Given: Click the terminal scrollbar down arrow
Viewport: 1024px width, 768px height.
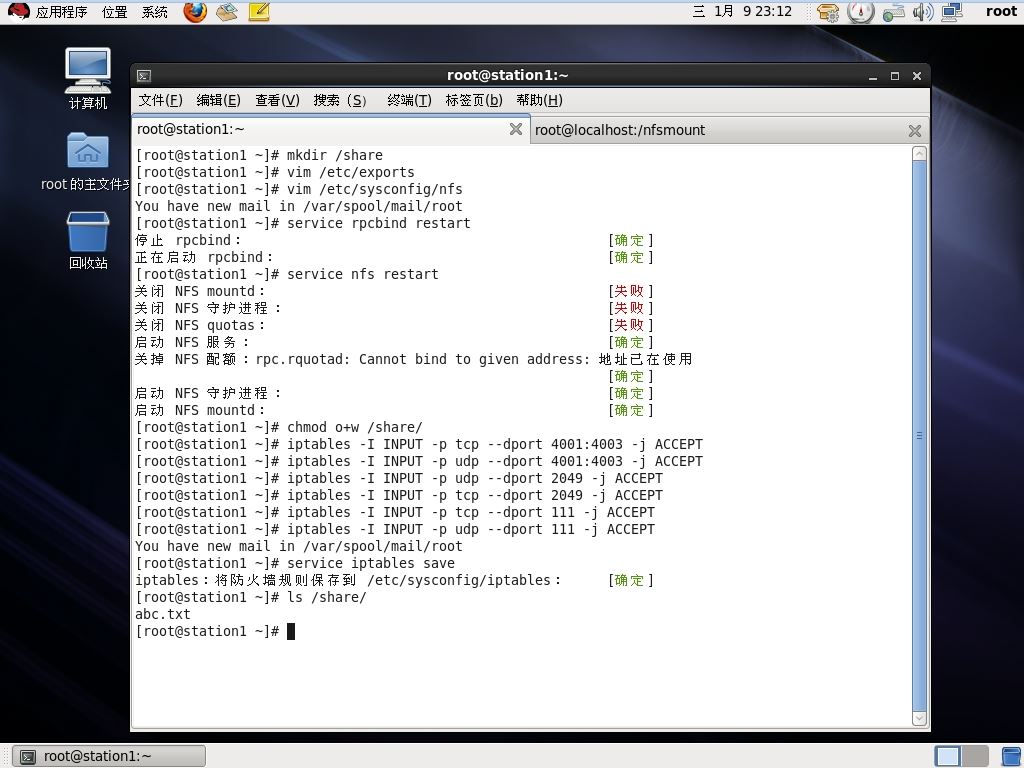Looking at the screenshot, I should point(919,718).
